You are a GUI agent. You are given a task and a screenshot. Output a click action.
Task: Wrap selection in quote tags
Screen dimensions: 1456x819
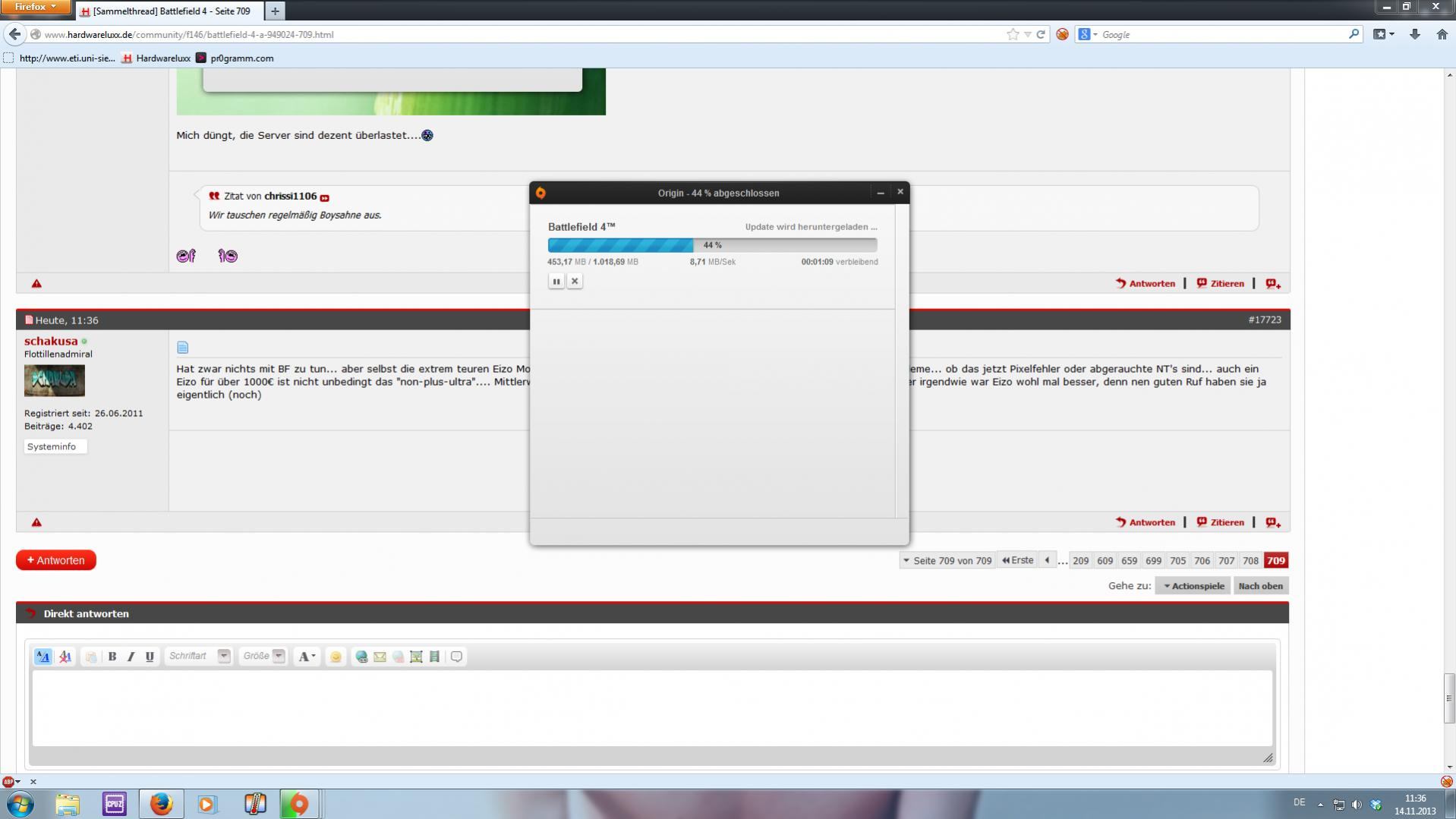click(x=456, y=657)
